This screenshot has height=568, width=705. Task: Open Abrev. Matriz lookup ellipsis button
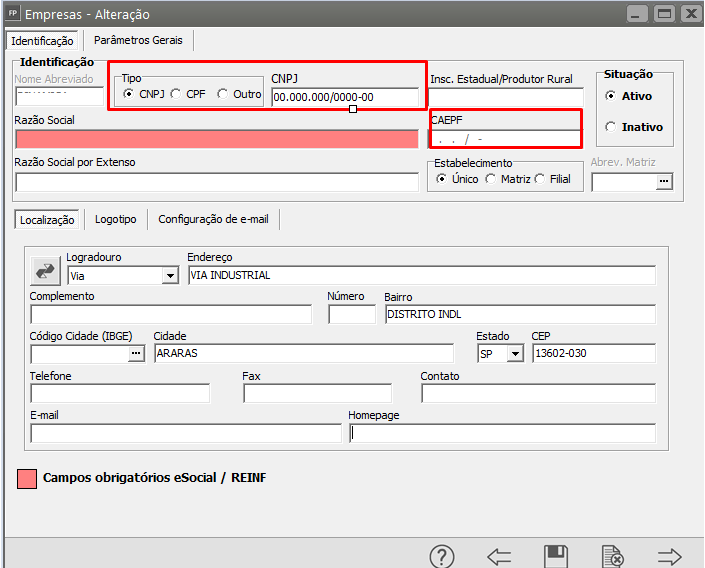coord(663,182)
